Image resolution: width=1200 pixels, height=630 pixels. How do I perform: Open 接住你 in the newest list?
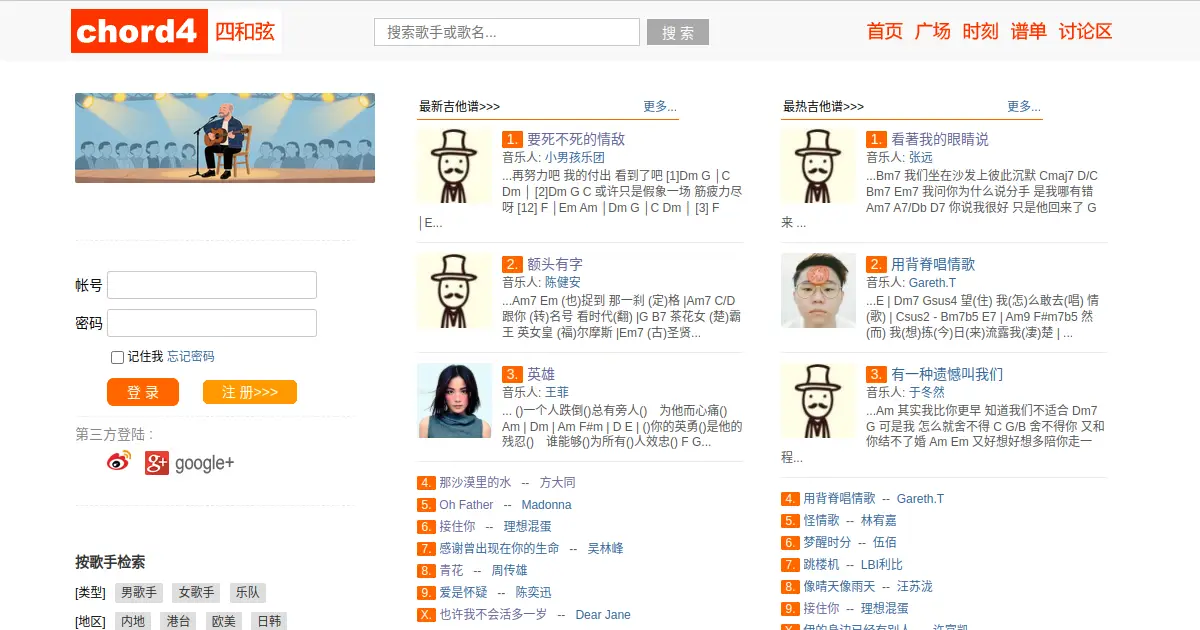point(457,526)
